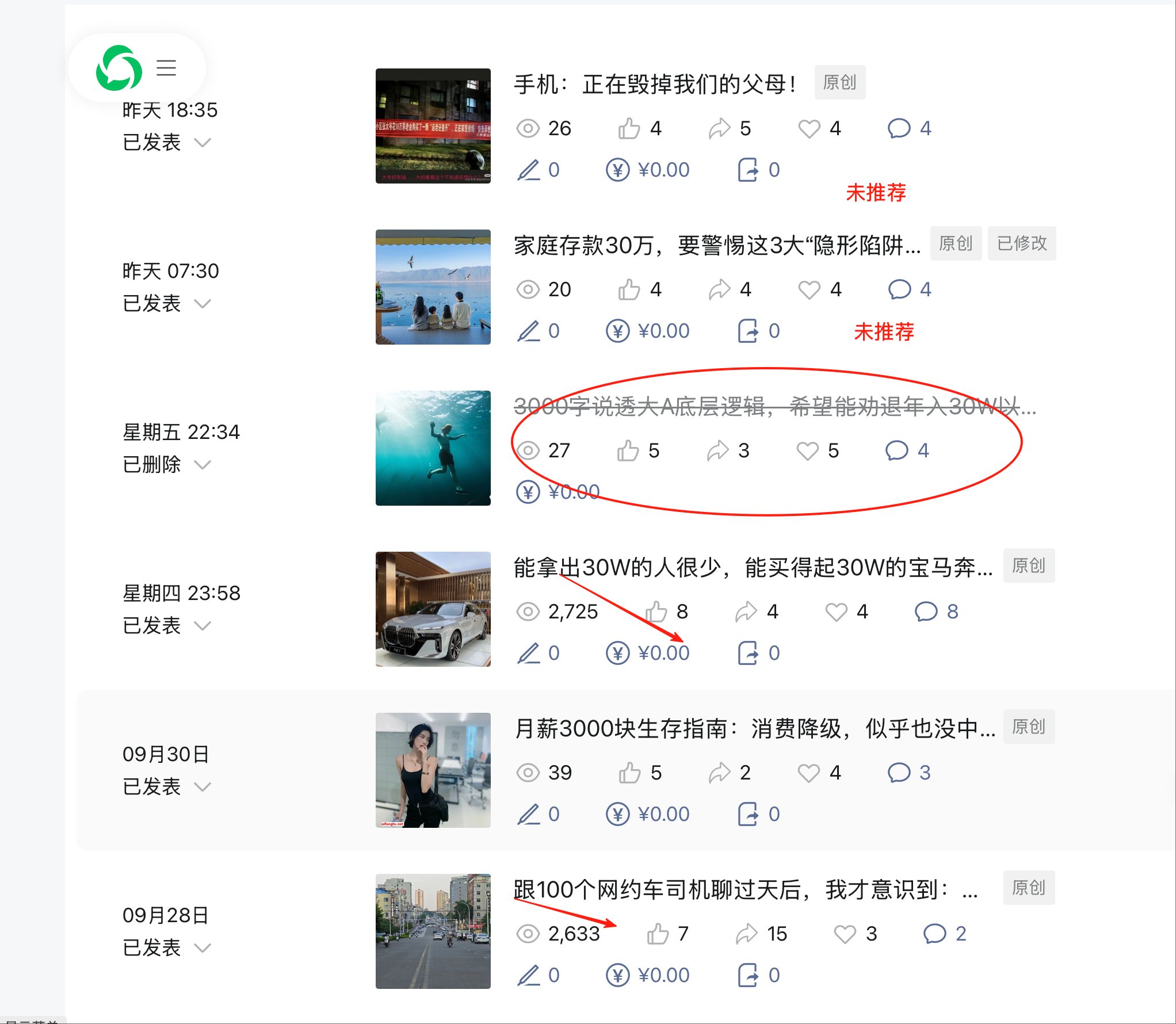
Task: Click the eye views icon on 网约车司机 article
Action: tap(528, 934)
